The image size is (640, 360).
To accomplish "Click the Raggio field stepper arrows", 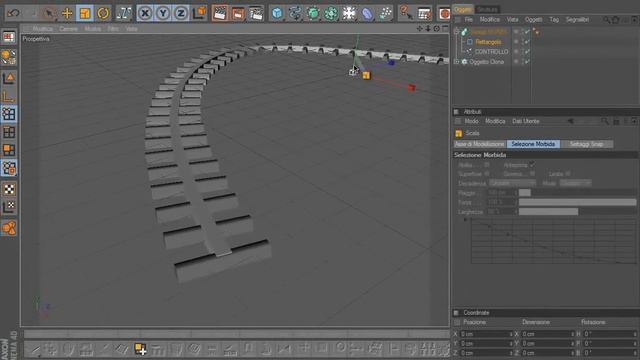I will pos(516,193).
